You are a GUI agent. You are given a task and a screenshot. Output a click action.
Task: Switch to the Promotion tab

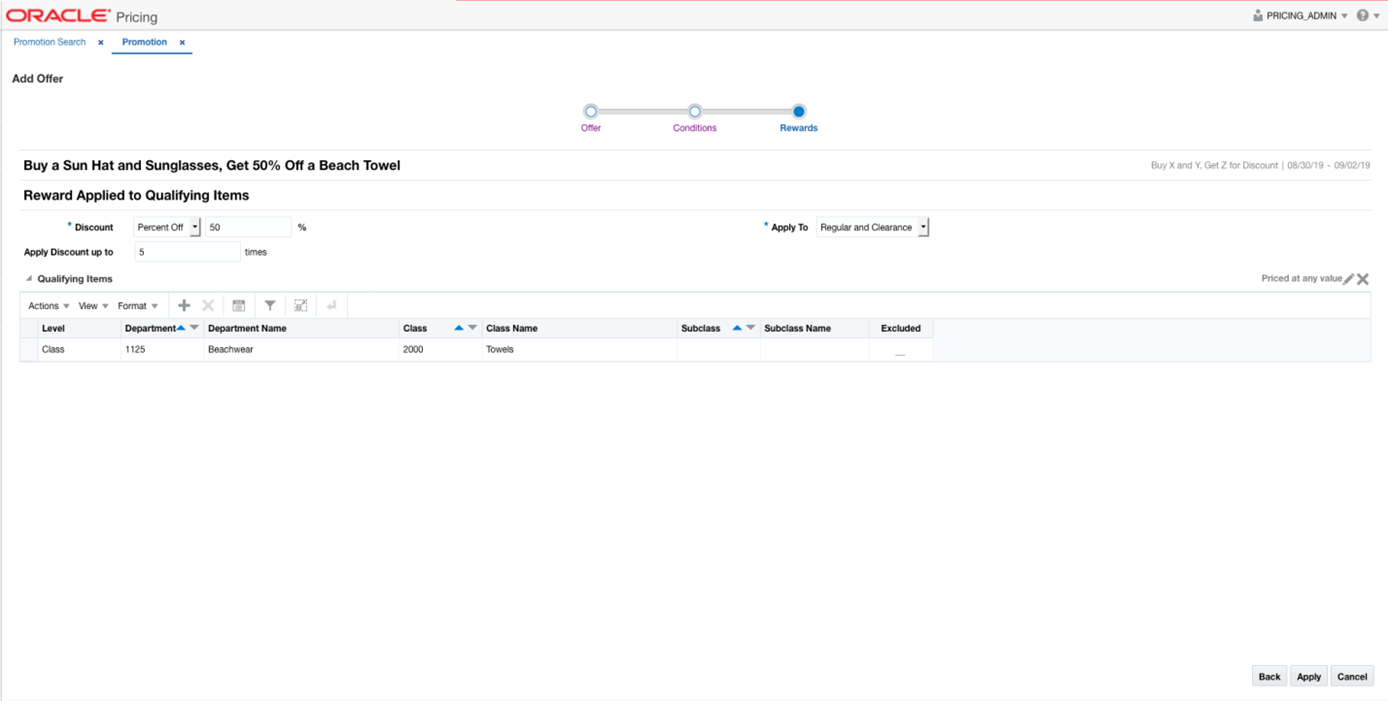coord(145,42)
